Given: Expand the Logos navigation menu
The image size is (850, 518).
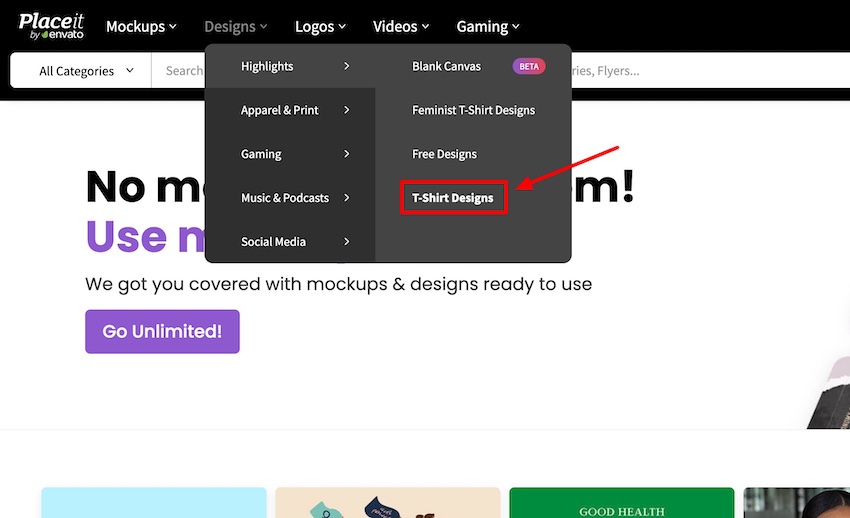Looking at the screenshot, I should pos(320,27).
